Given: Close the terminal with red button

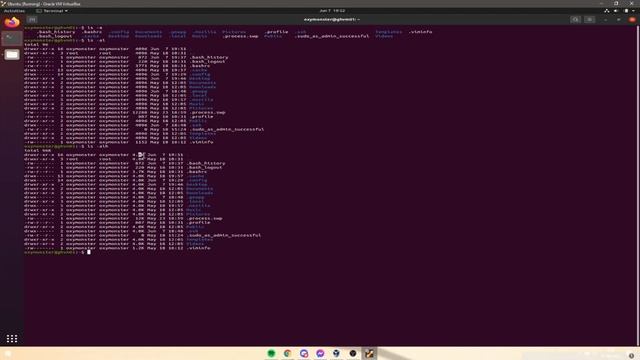Looking at the screenshot, I should point(632,20).
